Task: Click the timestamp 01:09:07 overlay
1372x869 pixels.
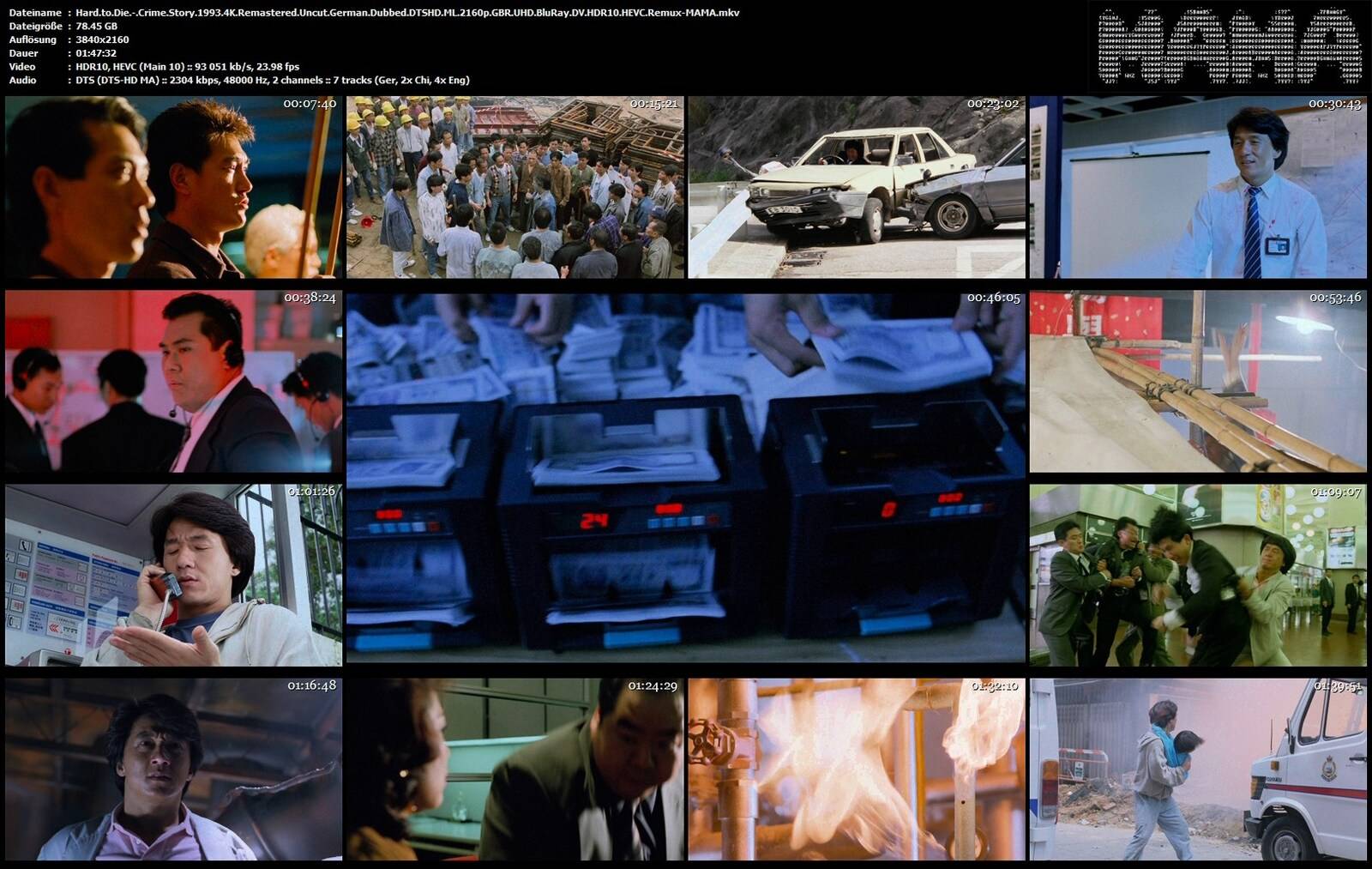Action: tap(1335, 492)
